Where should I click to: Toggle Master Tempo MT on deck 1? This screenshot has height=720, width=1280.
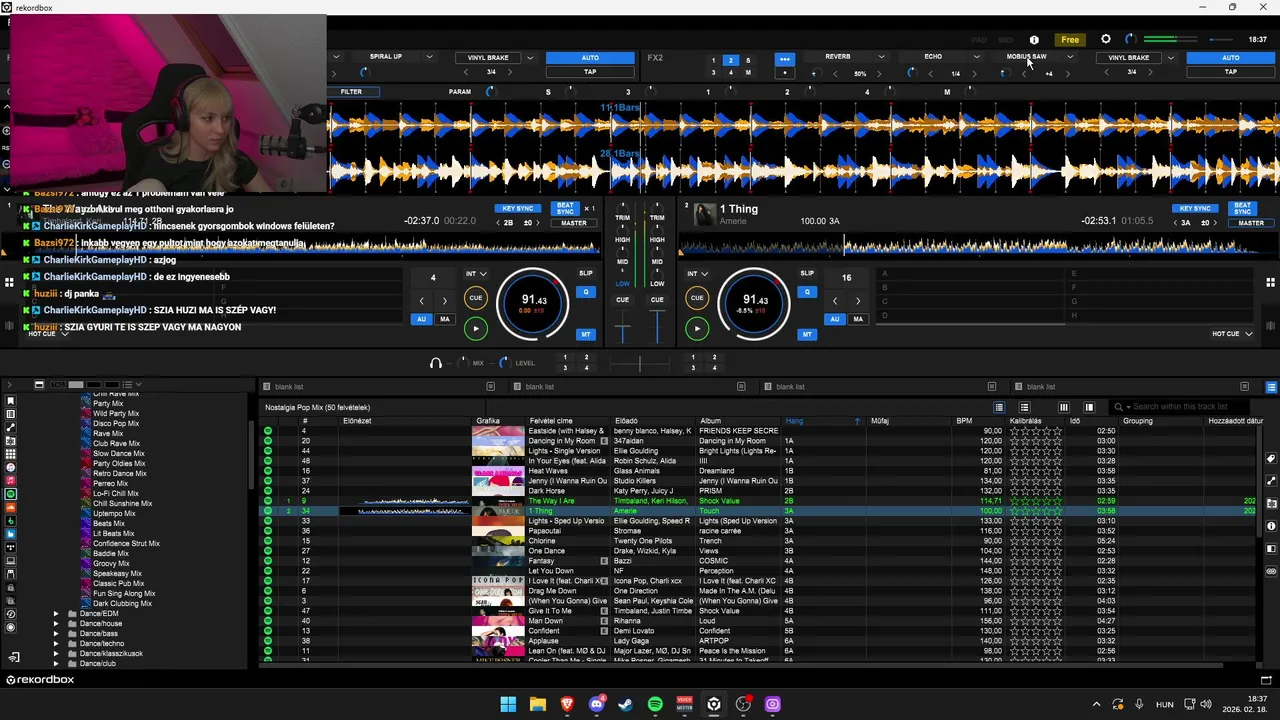point(586,334)
